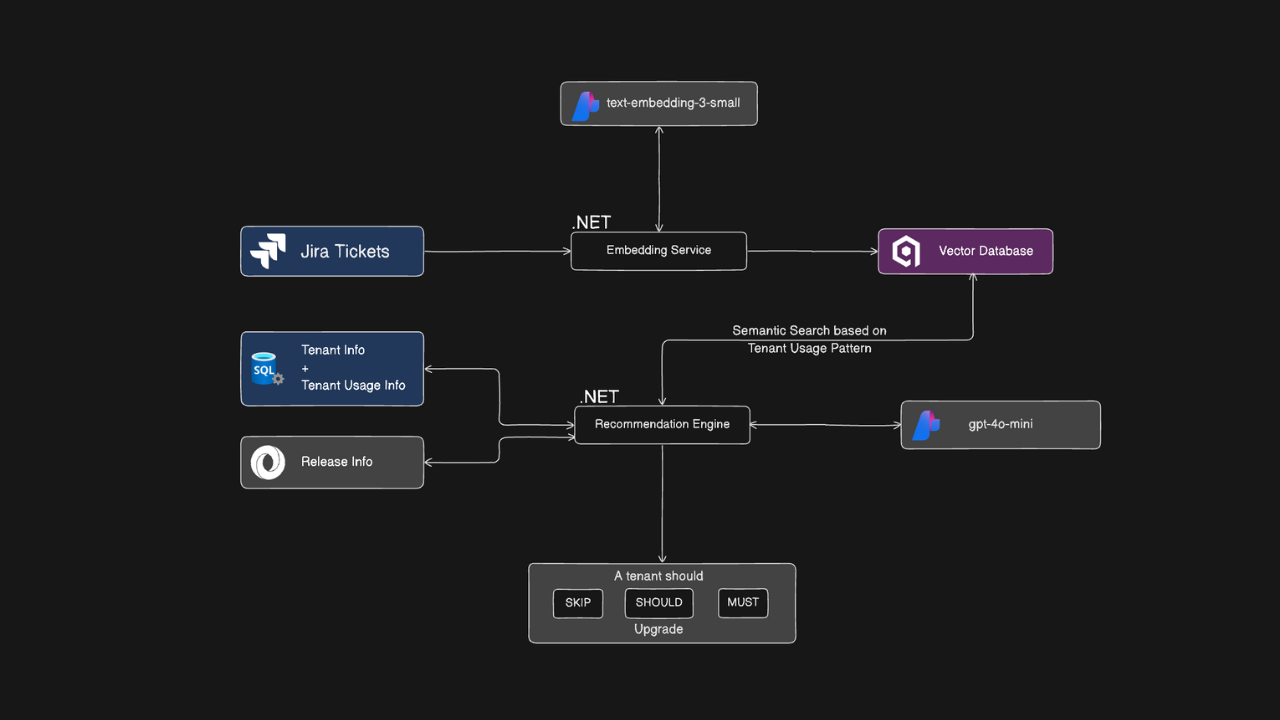This screenshot has width=1280, height=720.
Task: Select the Qdrant hexagon icon on Vector Database
Action: point(904,251)
